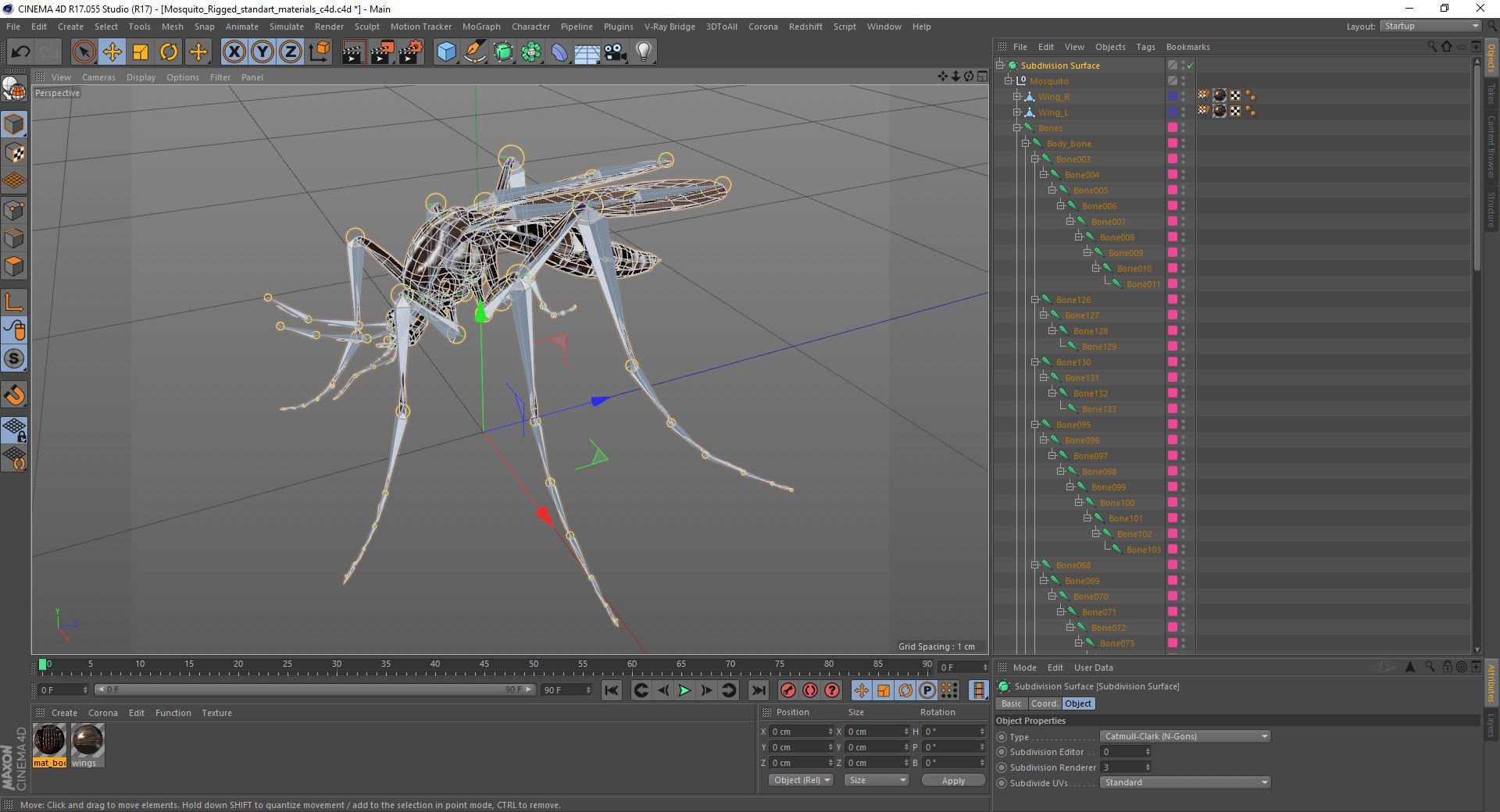Click the Position X input field

(802, 732)
